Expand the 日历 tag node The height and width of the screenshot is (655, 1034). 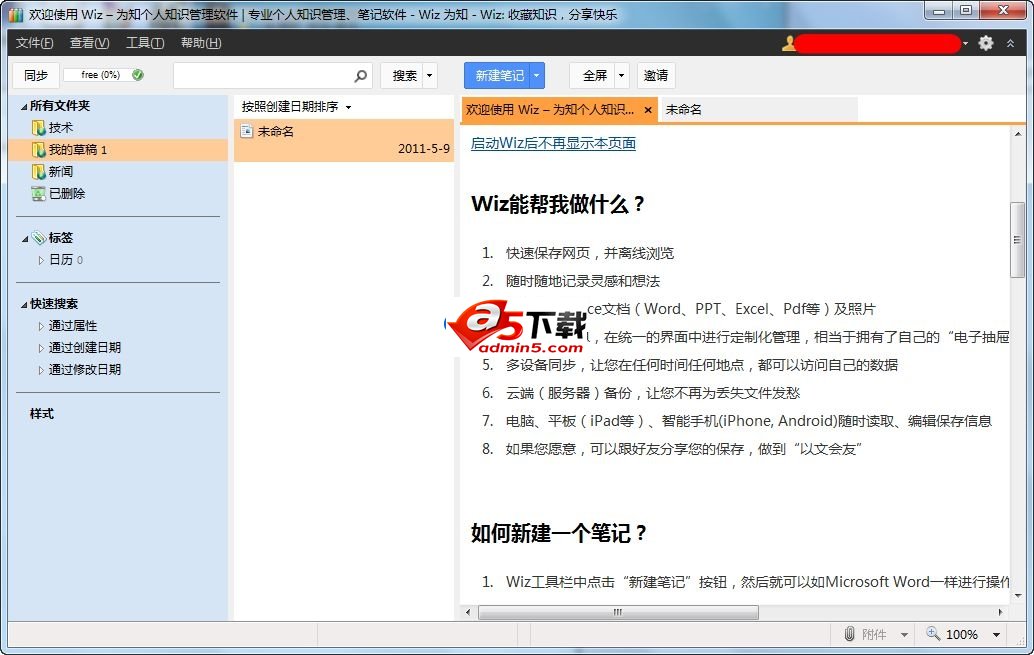coord(41,261)
